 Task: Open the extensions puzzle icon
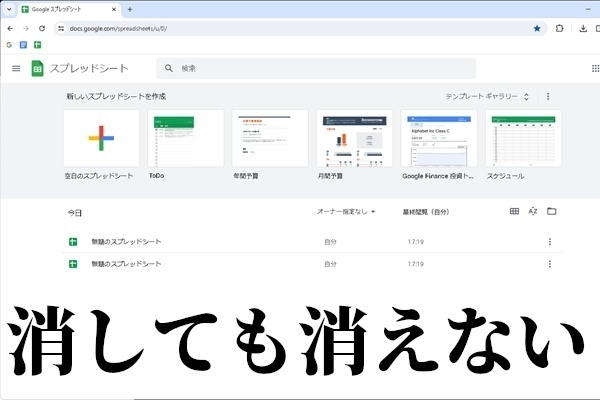click(x=559, y=28)
